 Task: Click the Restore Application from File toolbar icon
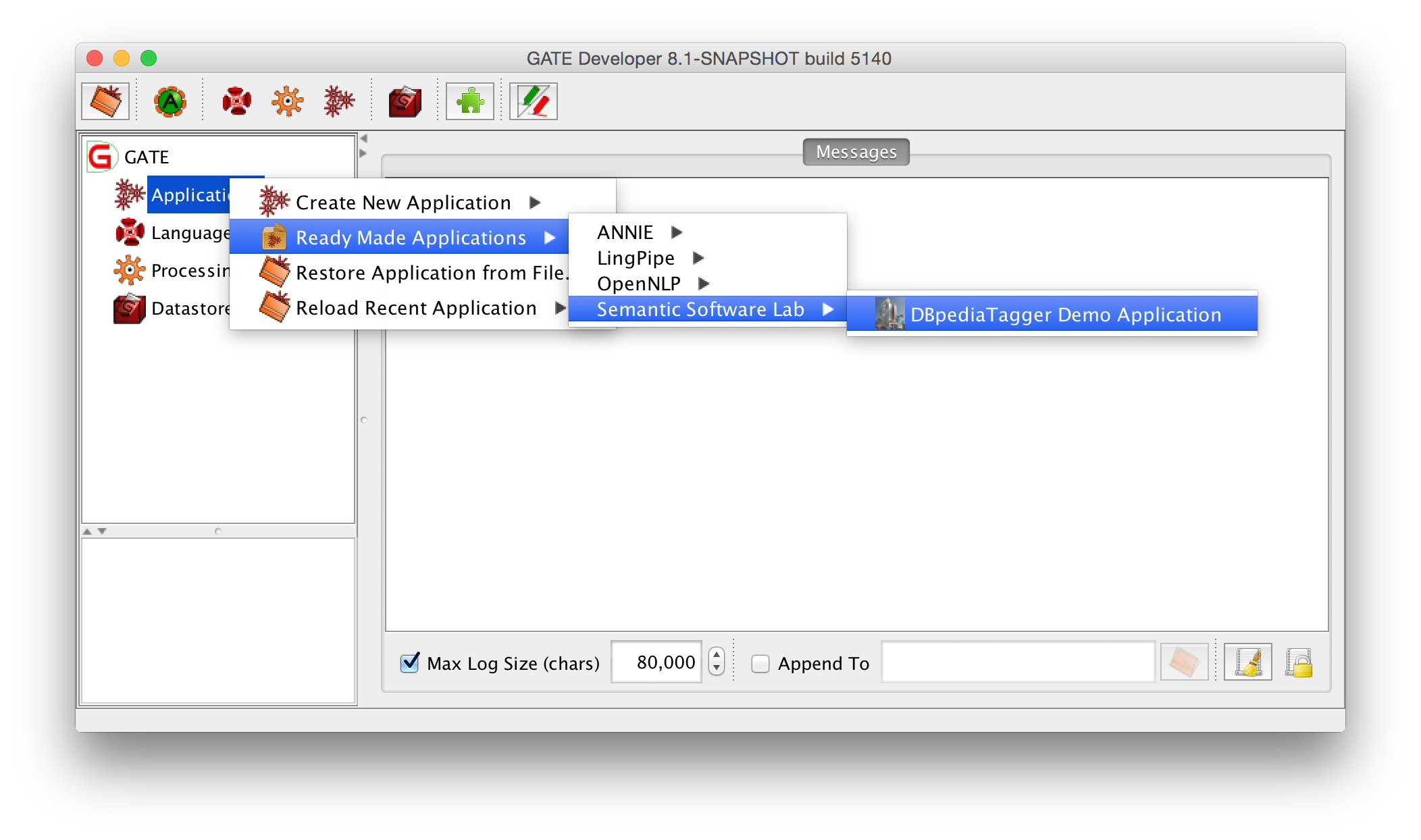pyautogui.click(x=105, y=102)
